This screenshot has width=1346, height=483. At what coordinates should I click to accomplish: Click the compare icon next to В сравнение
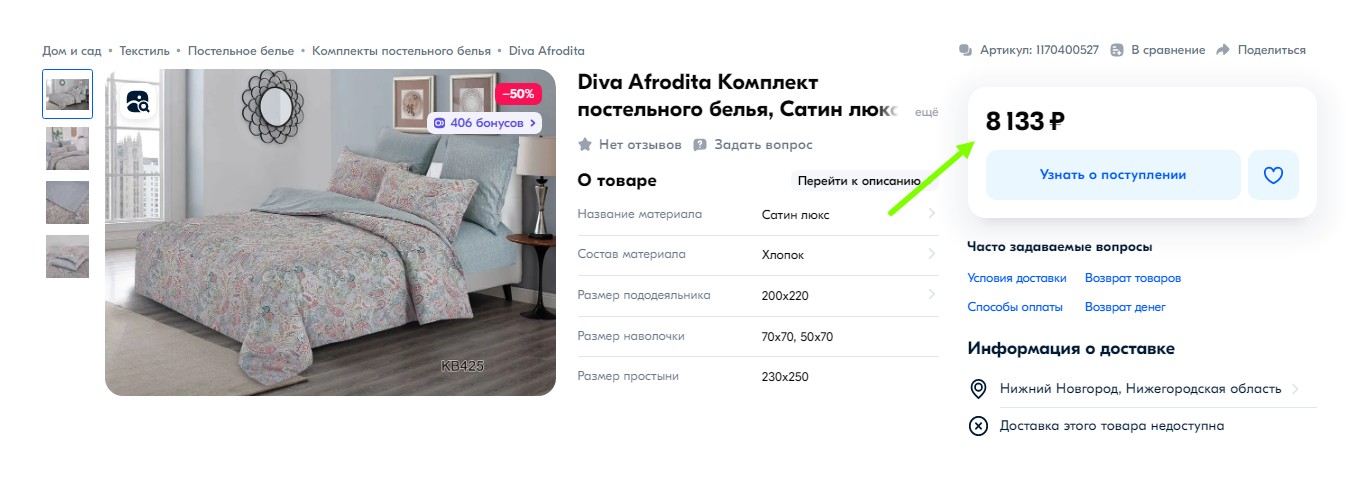(1118, 50)
